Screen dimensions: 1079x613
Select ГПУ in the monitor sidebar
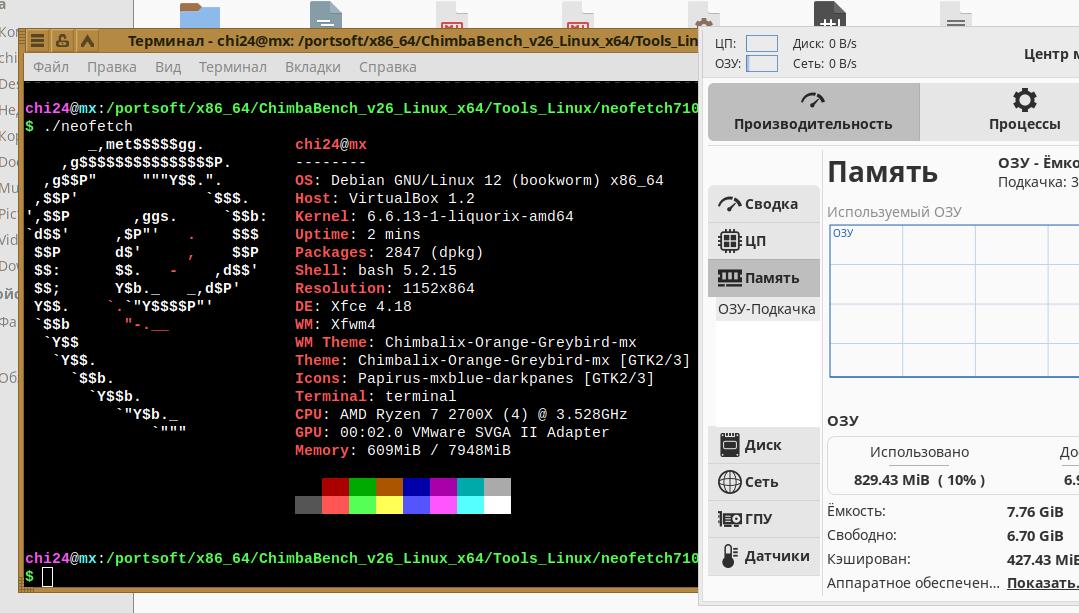pyautogui.click(x=764, y=519)
